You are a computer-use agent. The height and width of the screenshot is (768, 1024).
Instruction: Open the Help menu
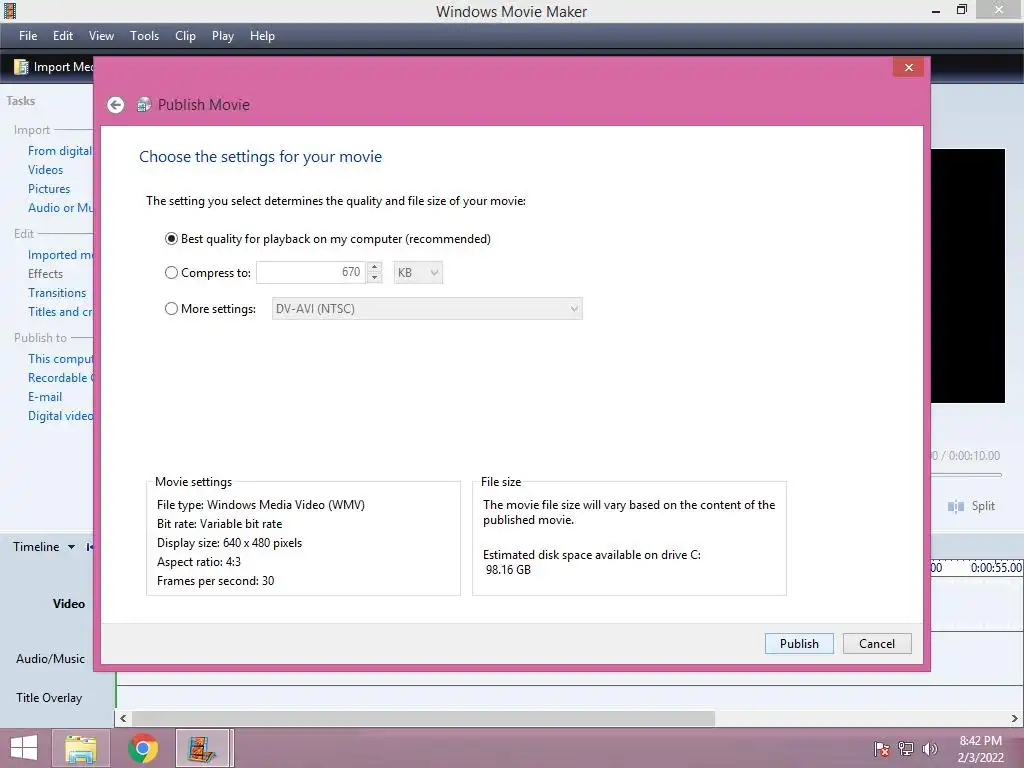click(262, 36)
